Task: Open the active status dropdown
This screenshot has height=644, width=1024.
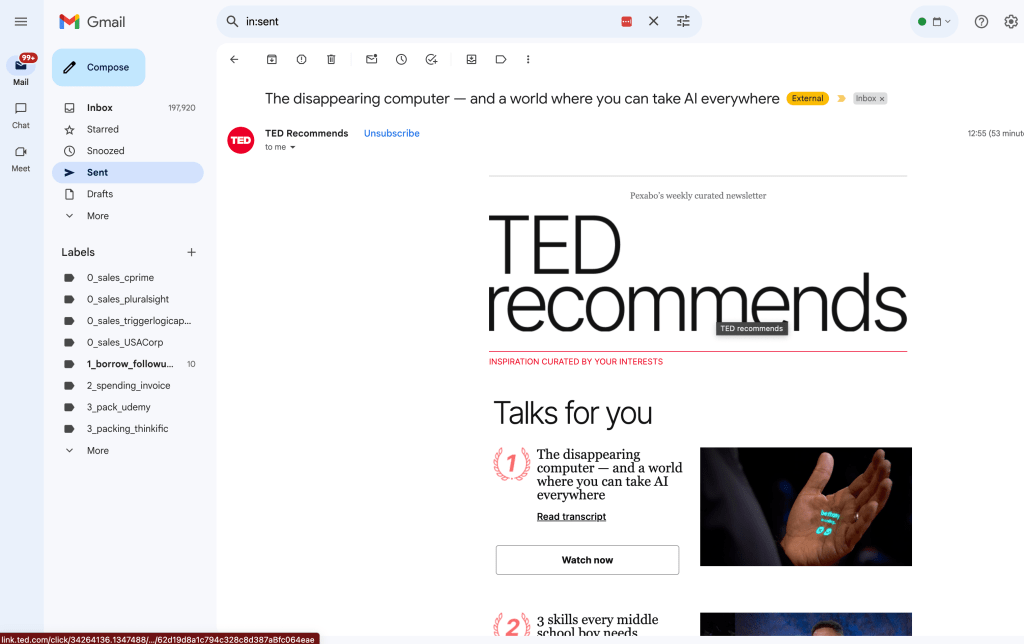Action: click(934, 22)
